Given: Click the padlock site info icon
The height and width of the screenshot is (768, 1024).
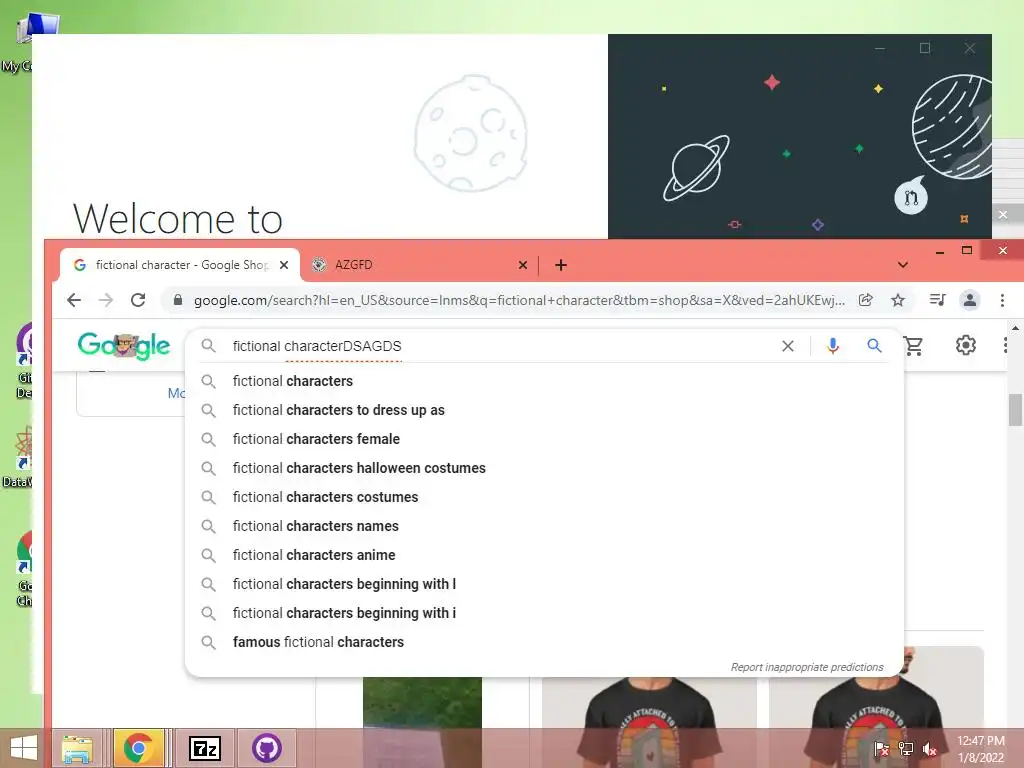Looking at the screenshot, I should click(x=178, y=300).
